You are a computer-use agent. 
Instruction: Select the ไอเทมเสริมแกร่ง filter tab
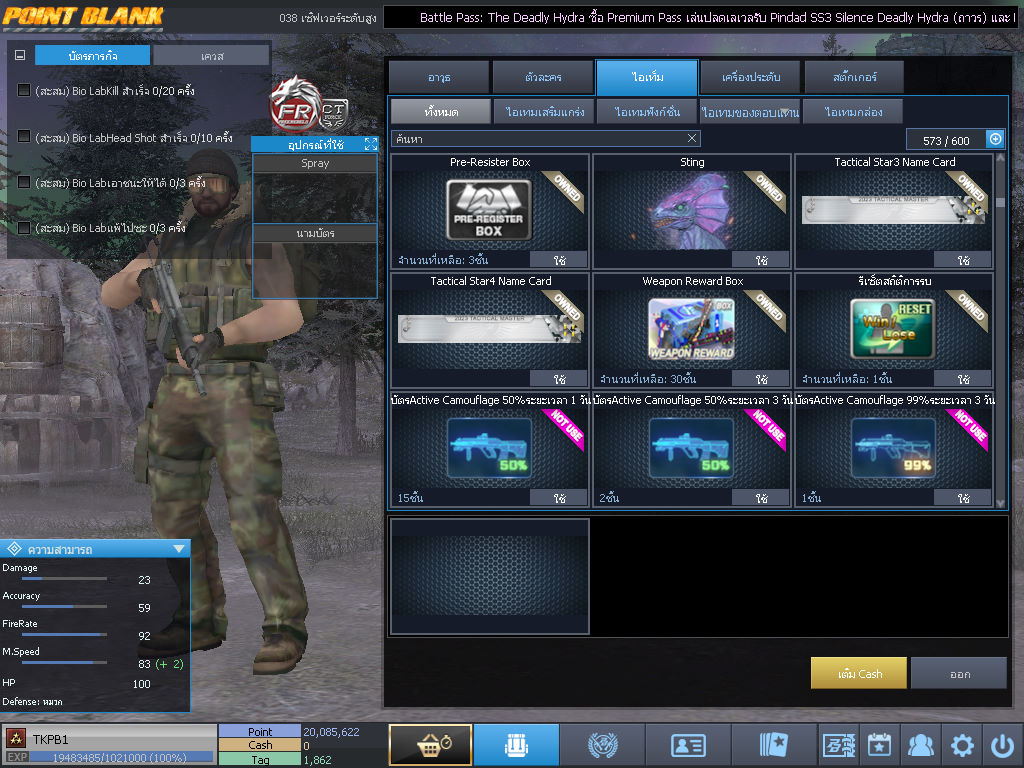[544, 112]
